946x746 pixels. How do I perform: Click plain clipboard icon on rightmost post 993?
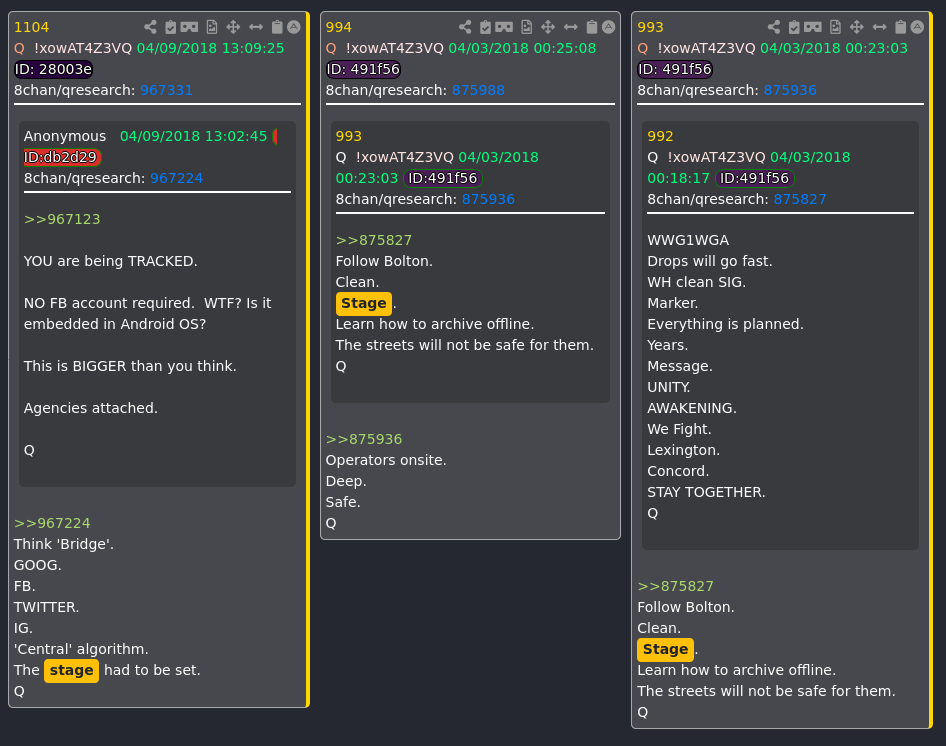coord(901,27)
